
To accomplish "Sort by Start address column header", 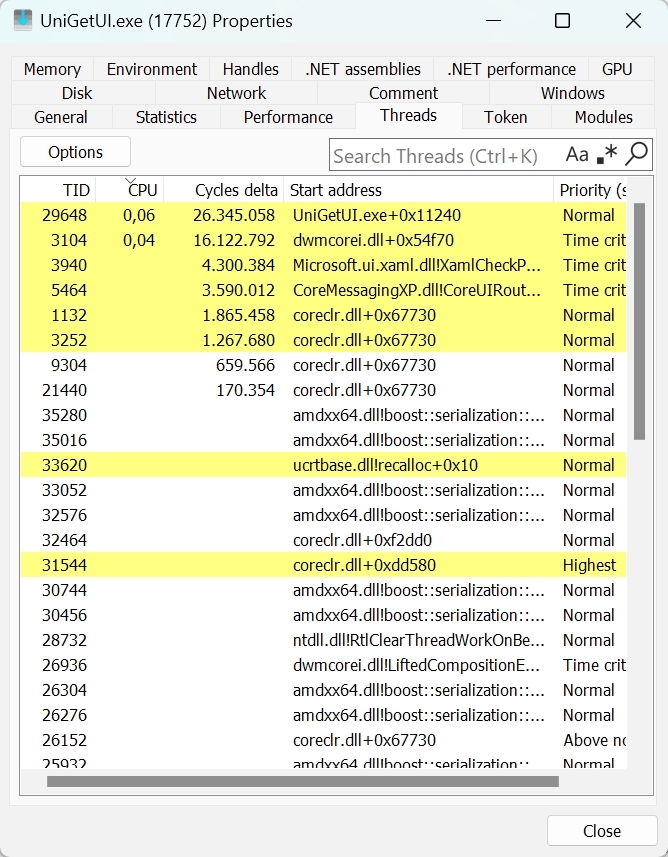I will coord(418,190).
